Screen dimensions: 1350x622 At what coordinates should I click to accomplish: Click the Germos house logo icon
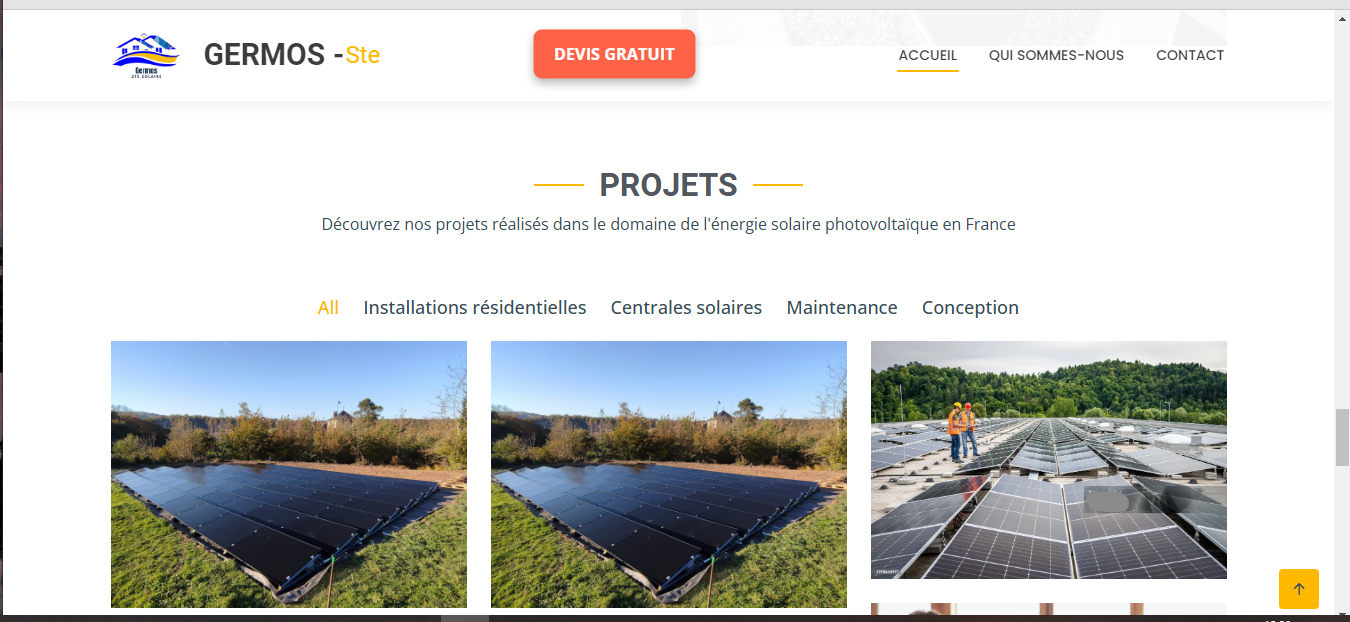coord(145,55)
